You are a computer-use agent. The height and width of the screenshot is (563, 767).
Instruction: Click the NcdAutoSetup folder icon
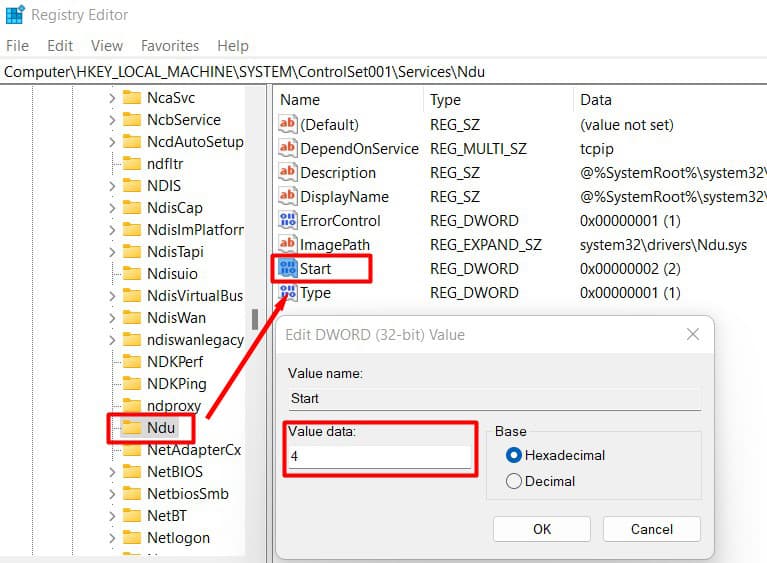coord(132,141)
